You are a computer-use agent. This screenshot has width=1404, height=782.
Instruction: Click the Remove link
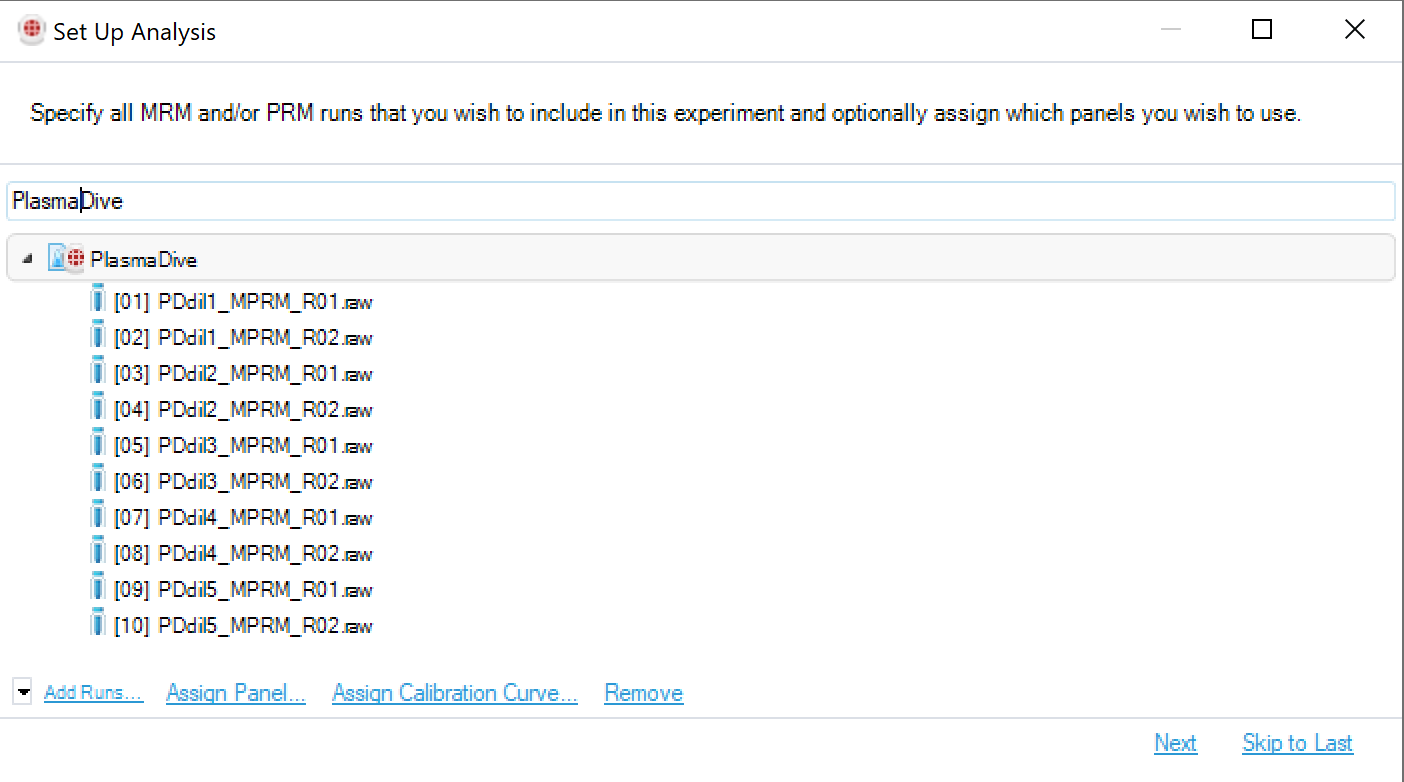(644, 693)
